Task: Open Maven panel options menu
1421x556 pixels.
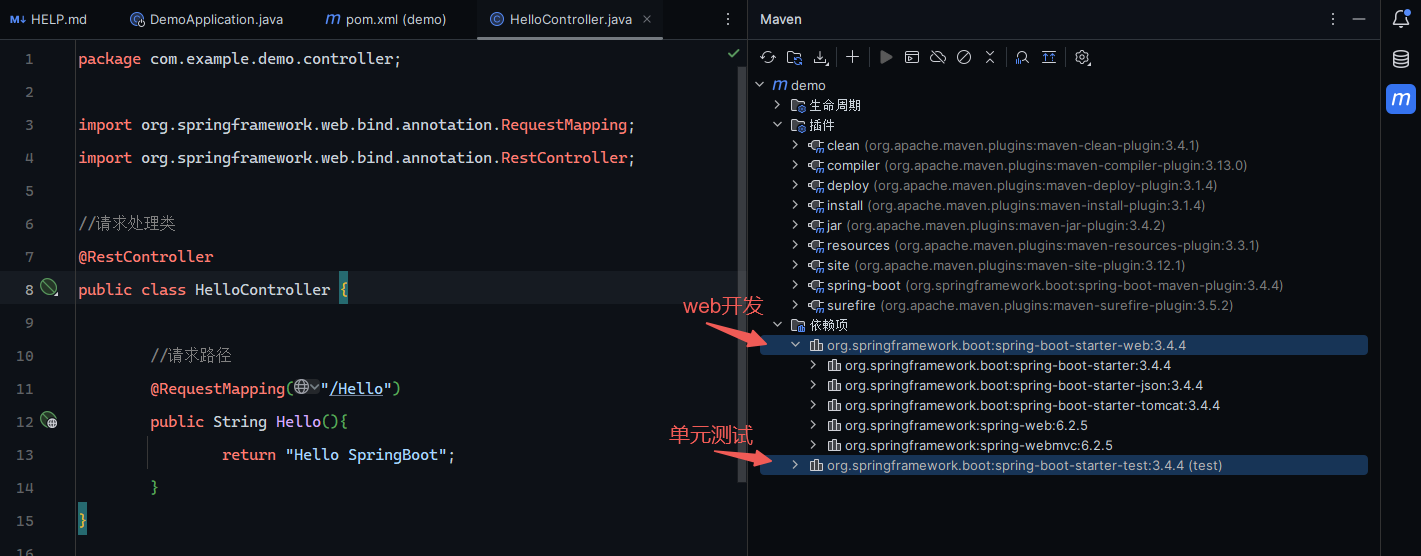Action: [1333, 19]
